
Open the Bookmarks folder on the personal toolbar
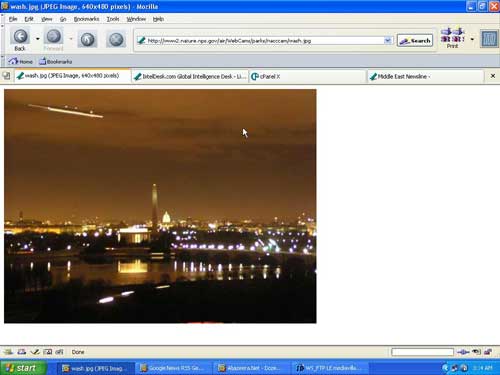click(56, 61)
